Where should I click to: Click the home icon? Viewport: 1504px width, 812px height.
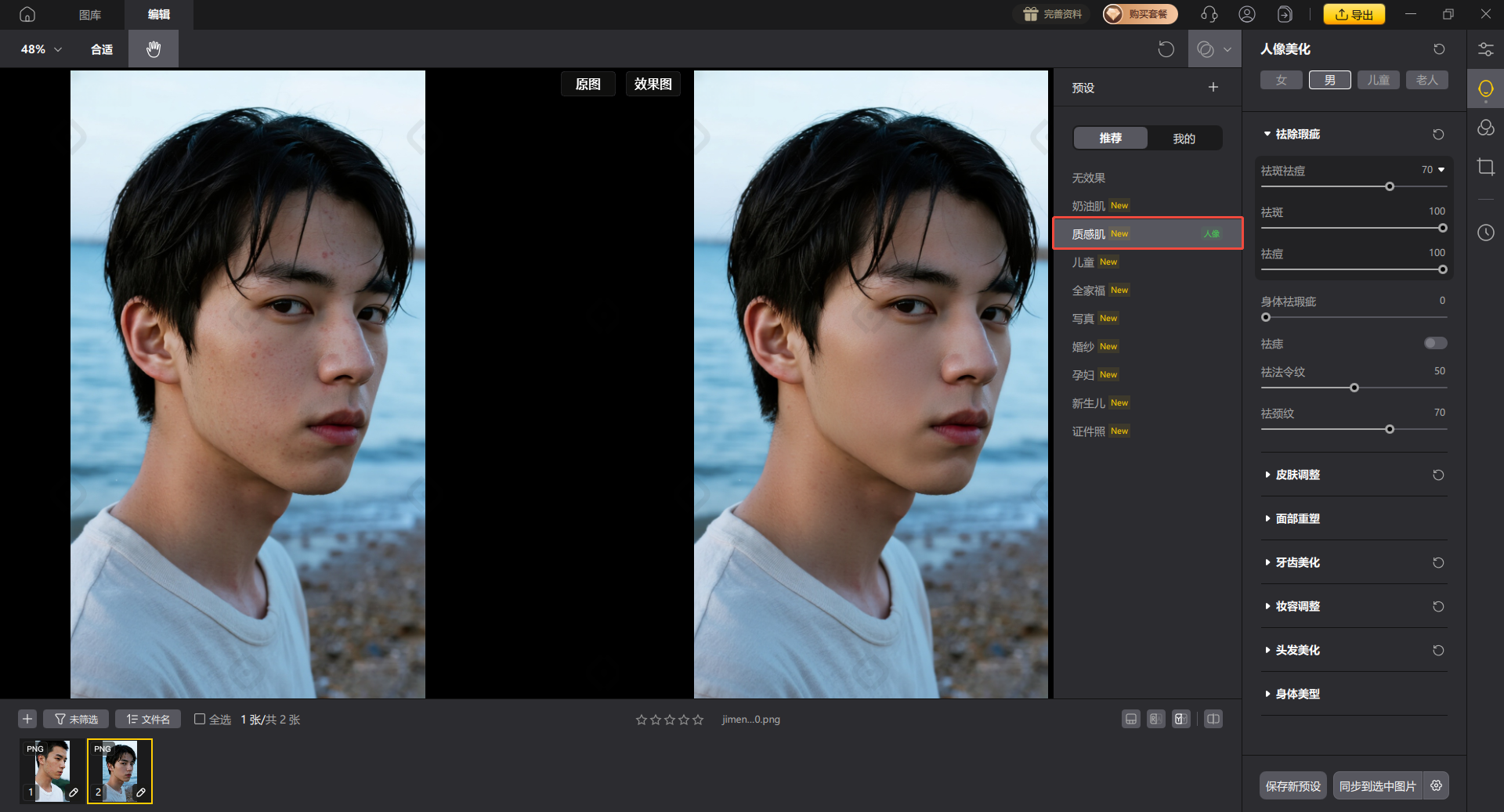click(27, 14)
